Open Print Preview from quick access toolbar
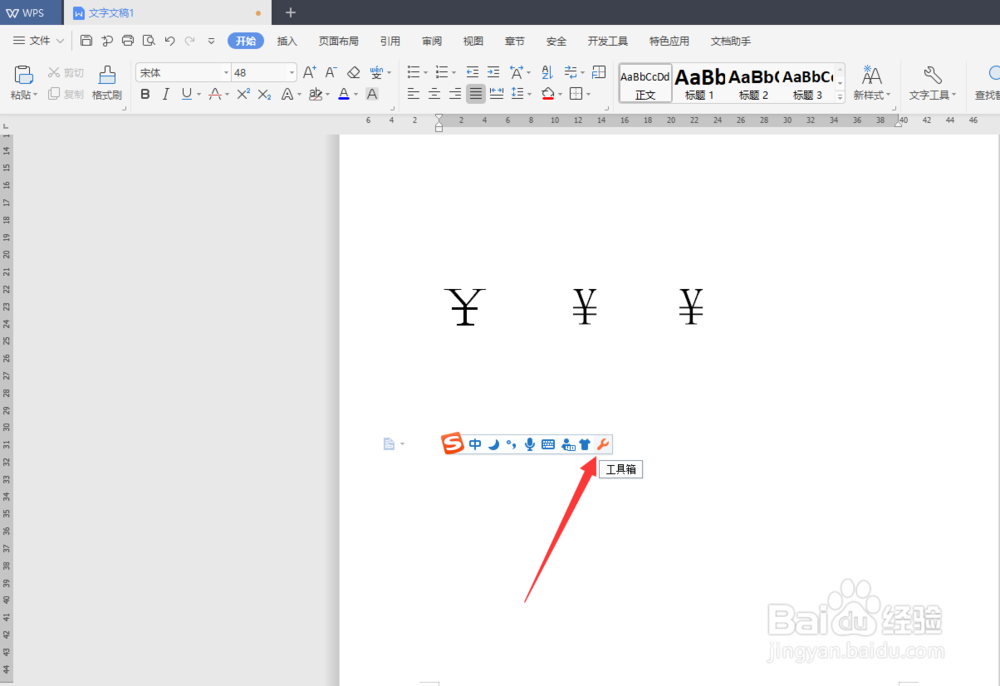Screen dimensions: 1000x686 [149, 41]
